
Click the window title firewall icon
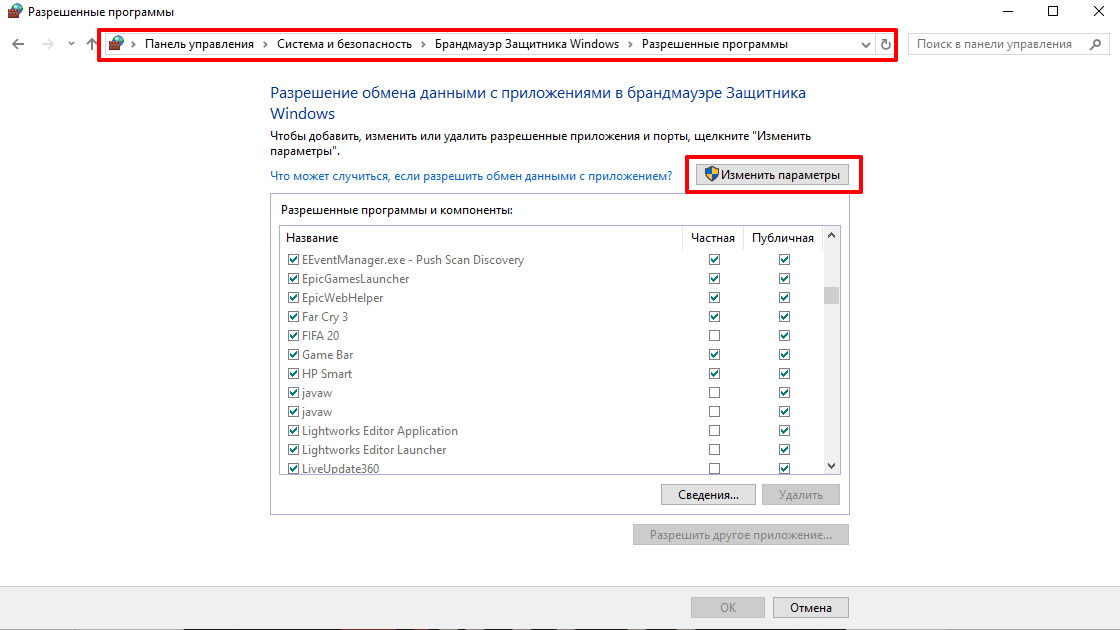pyautogui.click(x=14, y=11)
